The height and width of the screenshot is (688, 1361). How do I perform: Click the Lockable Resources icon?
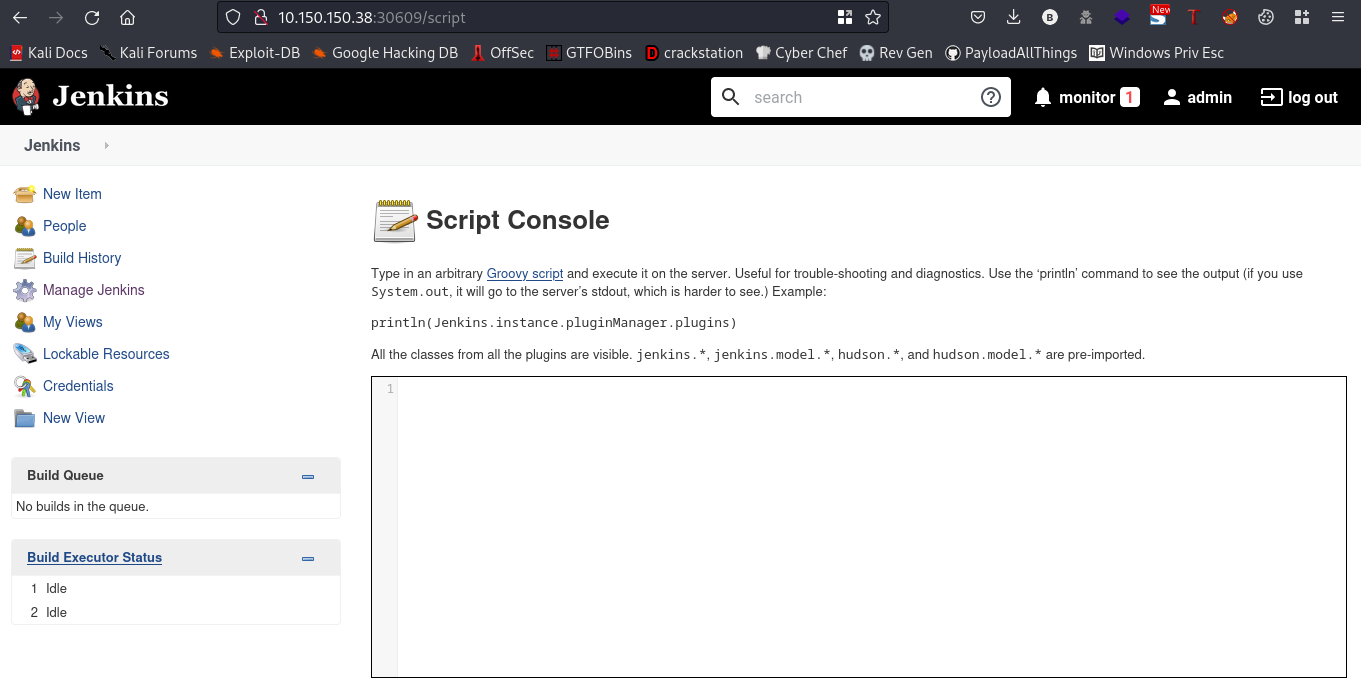[x=25, y=354]
